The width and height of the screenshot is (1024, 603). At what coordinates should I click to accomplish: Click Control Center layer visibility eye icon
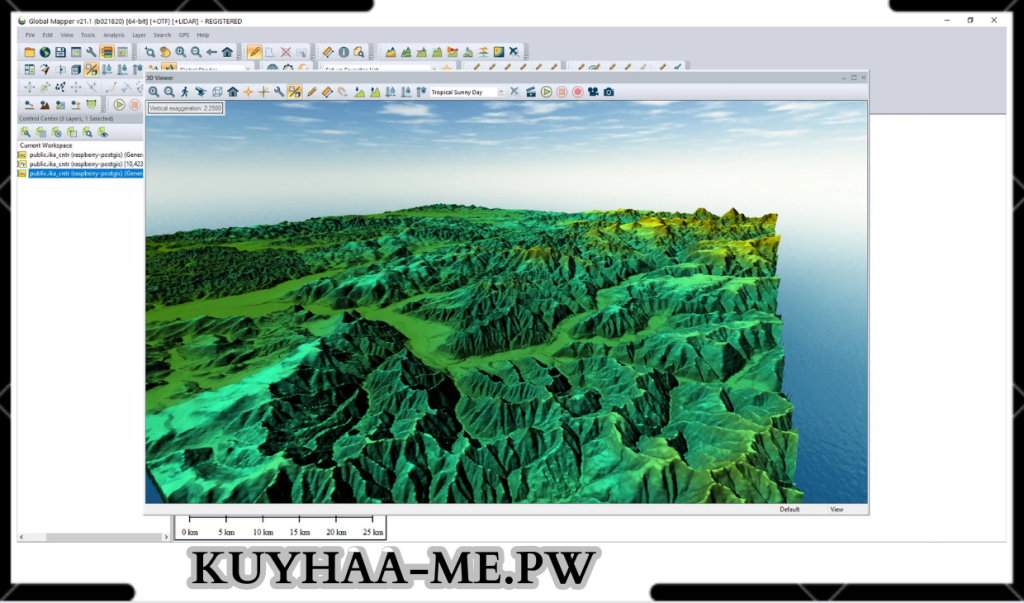point(103,132)
